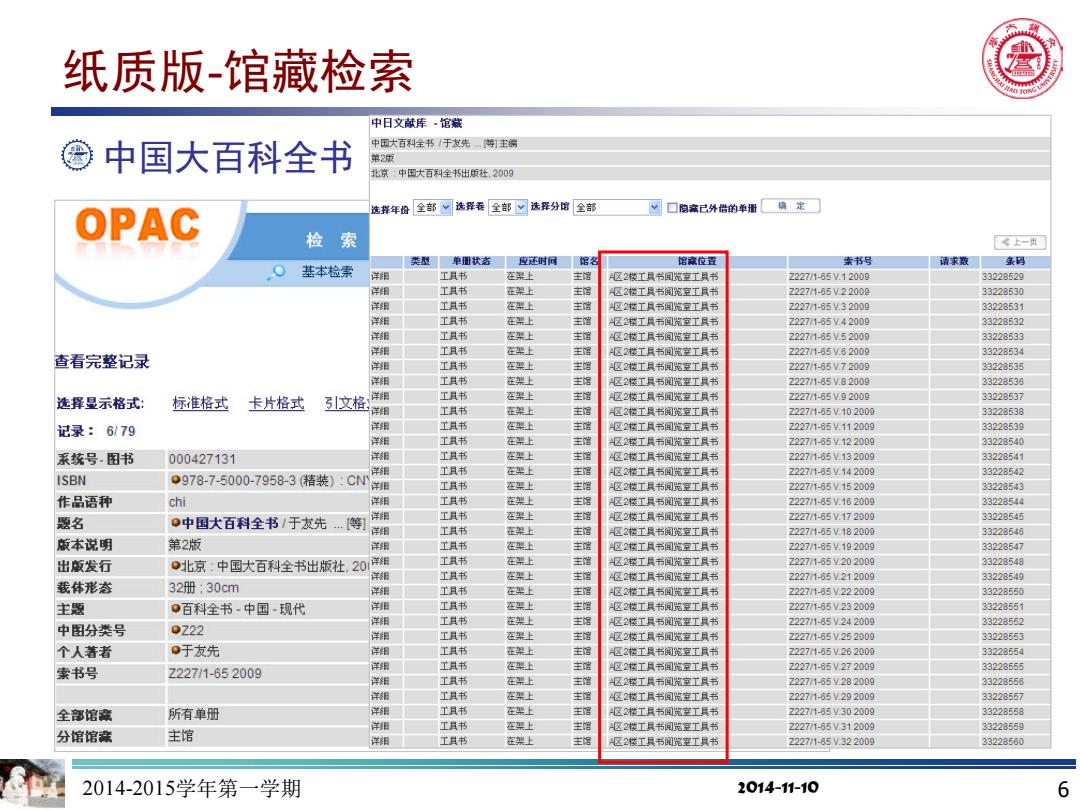Screen dimensions: 1080x810
Task: Click the 第2版 value in 版本说明 row
Action: 185,545
